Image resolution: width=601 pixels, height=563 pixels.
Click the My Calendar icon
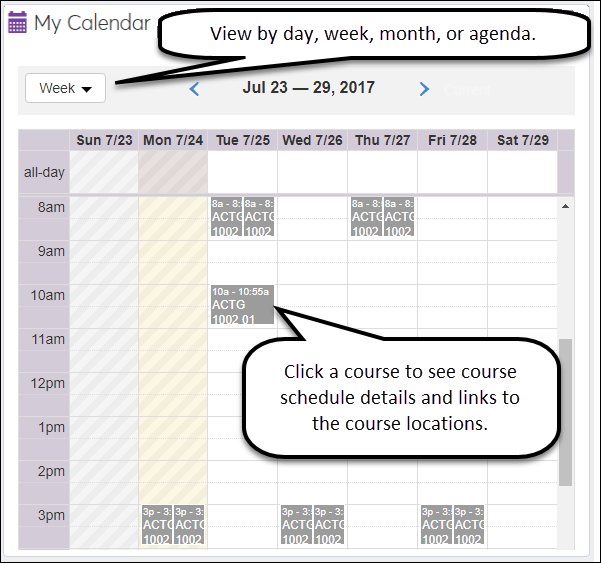click(18, 22)
